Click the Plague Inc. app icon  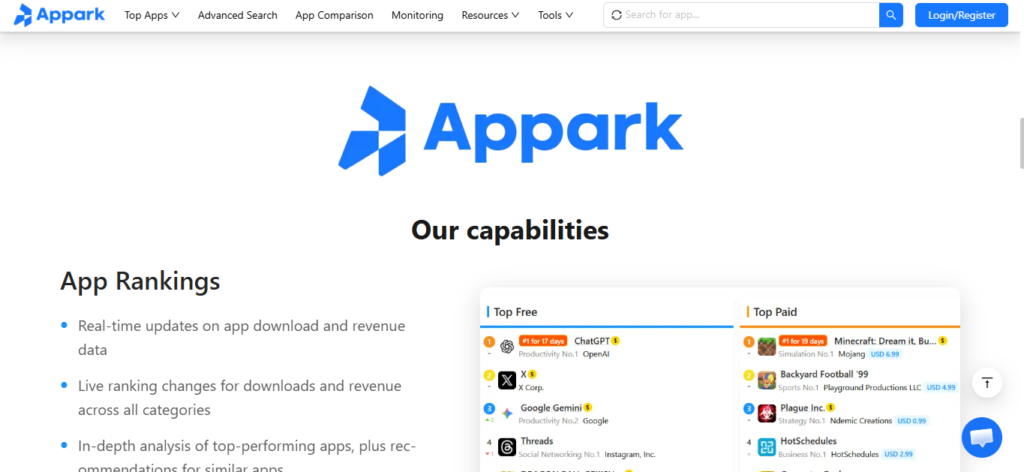tap(766, 413)
